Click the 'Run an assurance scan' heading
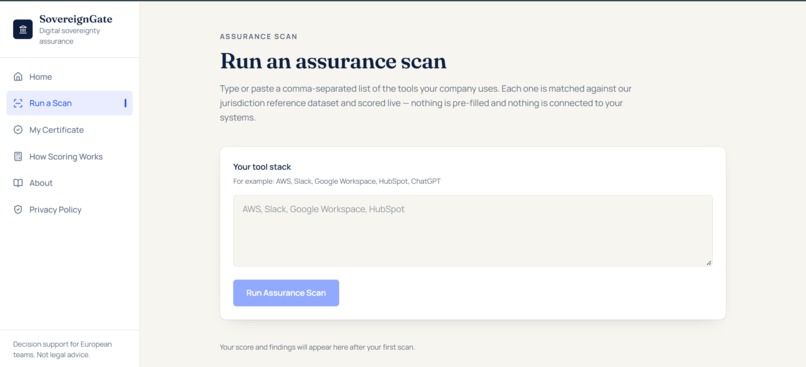 pyautogui.click(x=333, y=61)
